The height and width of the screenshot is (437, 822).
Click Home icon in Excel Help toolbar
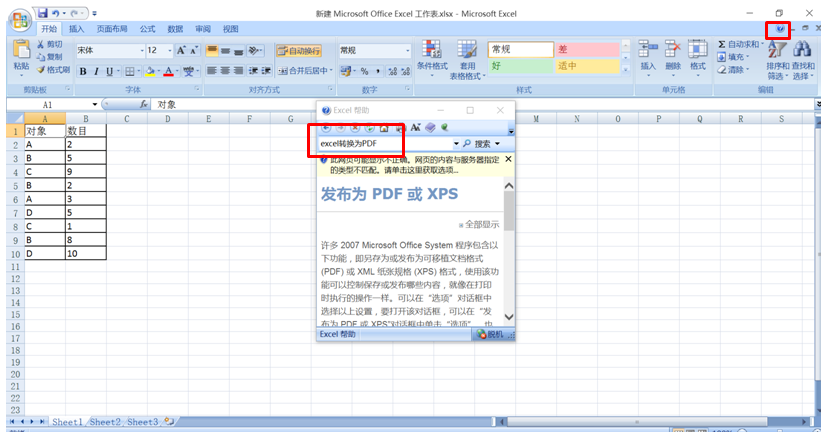pyautogui.click(x=384, y=128)
